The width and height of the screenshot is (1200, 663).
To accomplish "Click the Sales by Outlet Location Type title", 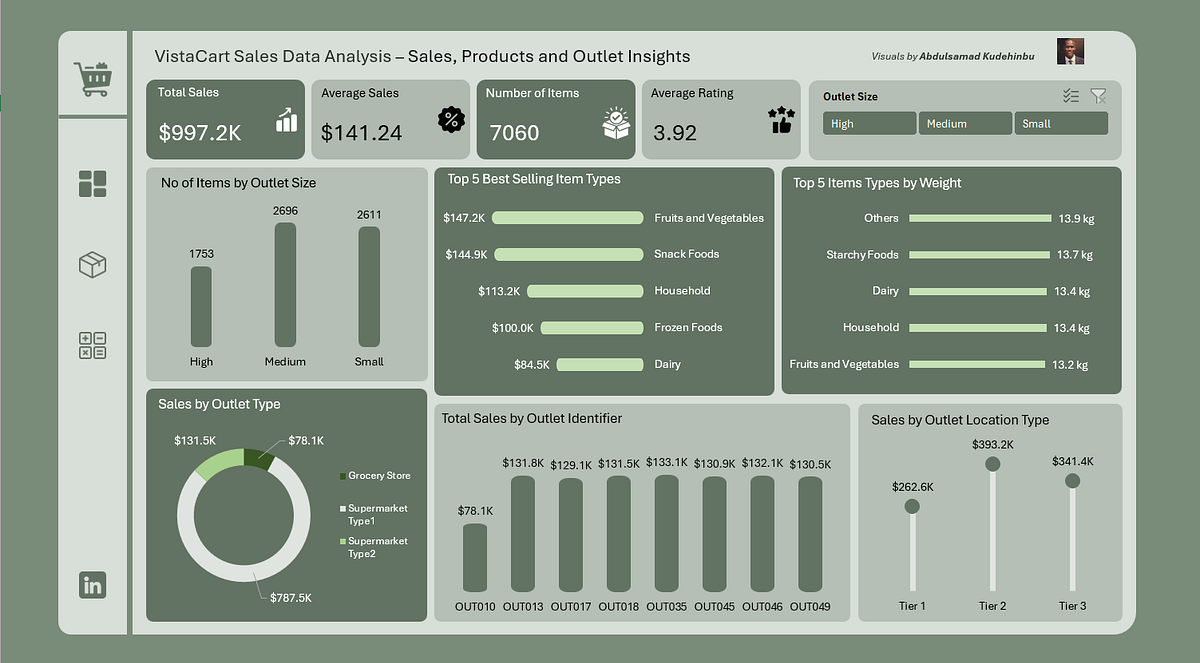I will pyautogui.click(x=960, y=420).
